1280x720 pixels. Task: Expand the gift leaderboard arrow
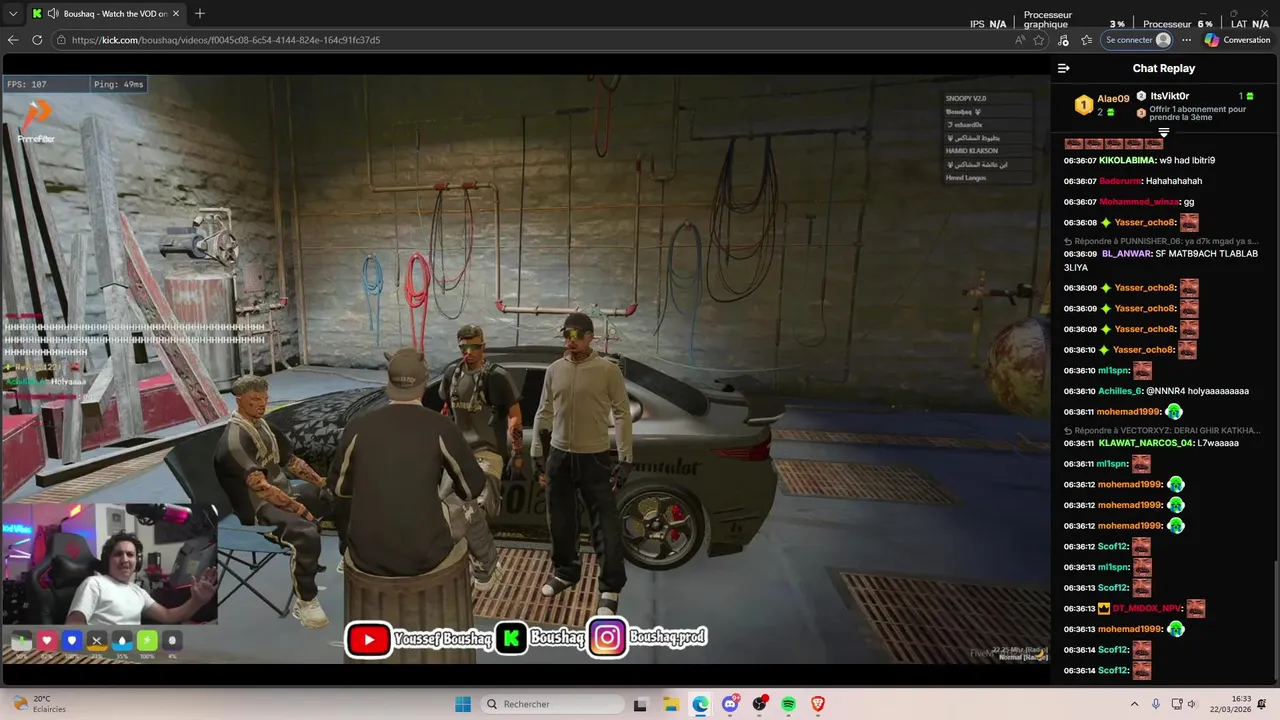1163,132
